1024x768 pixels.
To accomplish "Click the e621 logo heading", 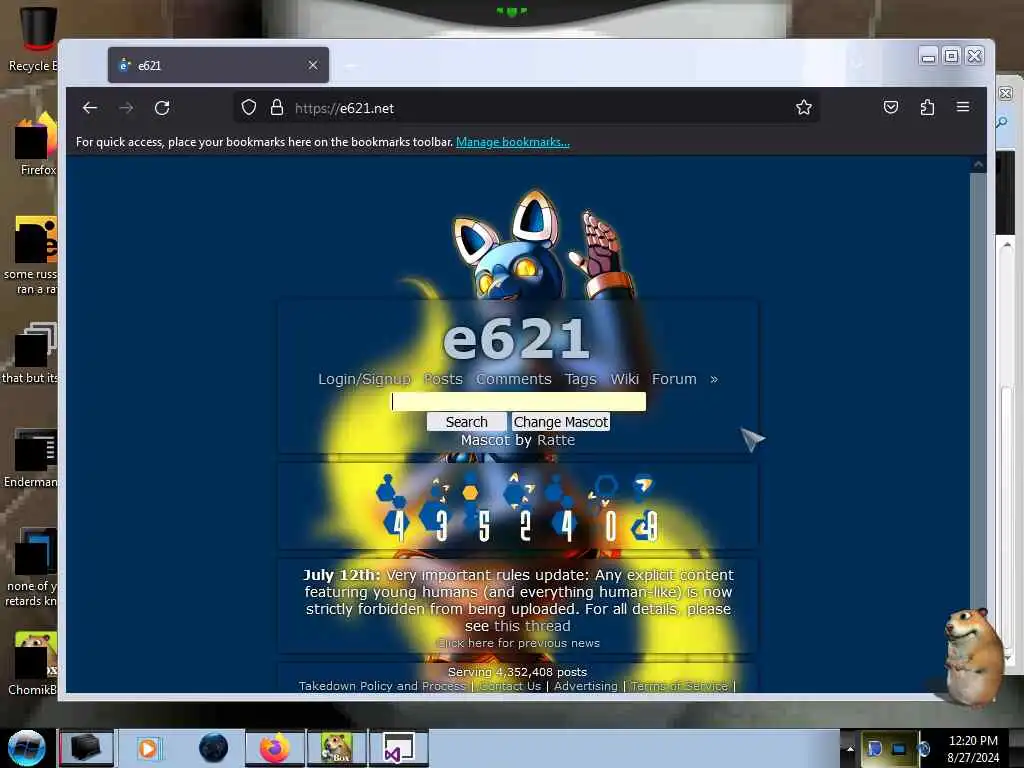I will click(x=516, y=338).
